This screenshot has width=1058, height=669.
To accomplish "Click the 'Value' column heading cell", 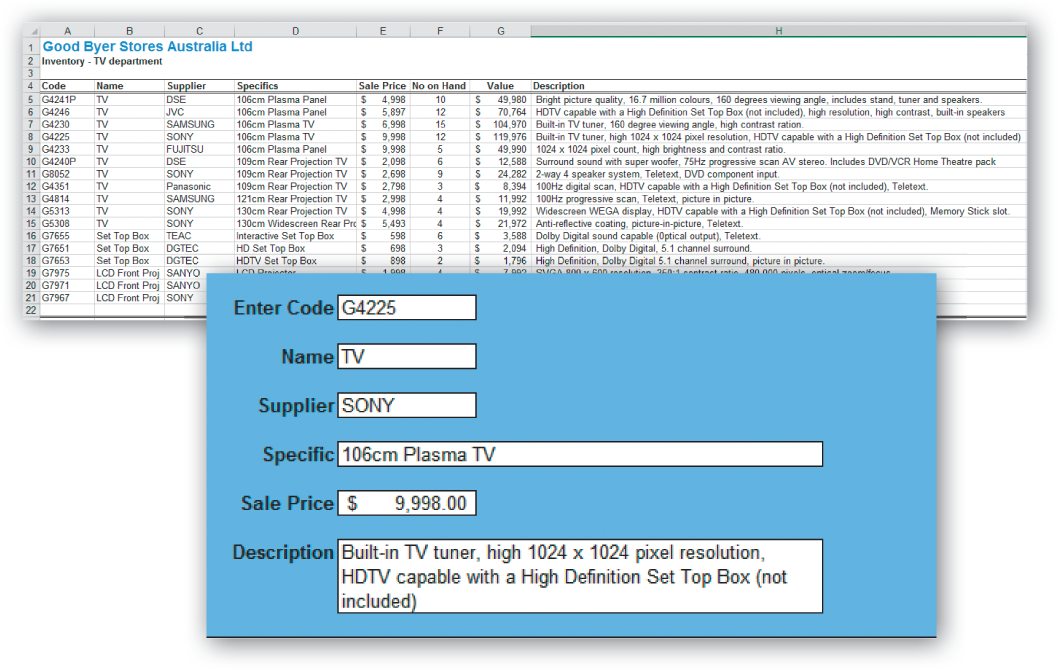I will [501, 86].
